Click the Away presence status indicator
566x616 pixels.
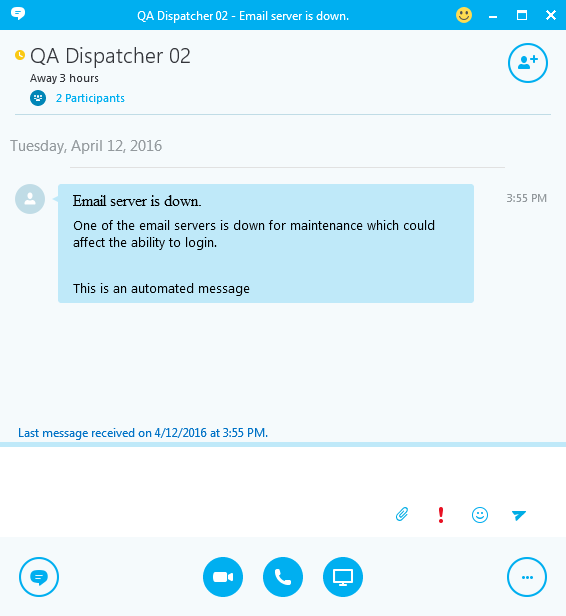[x=20, y=55]
